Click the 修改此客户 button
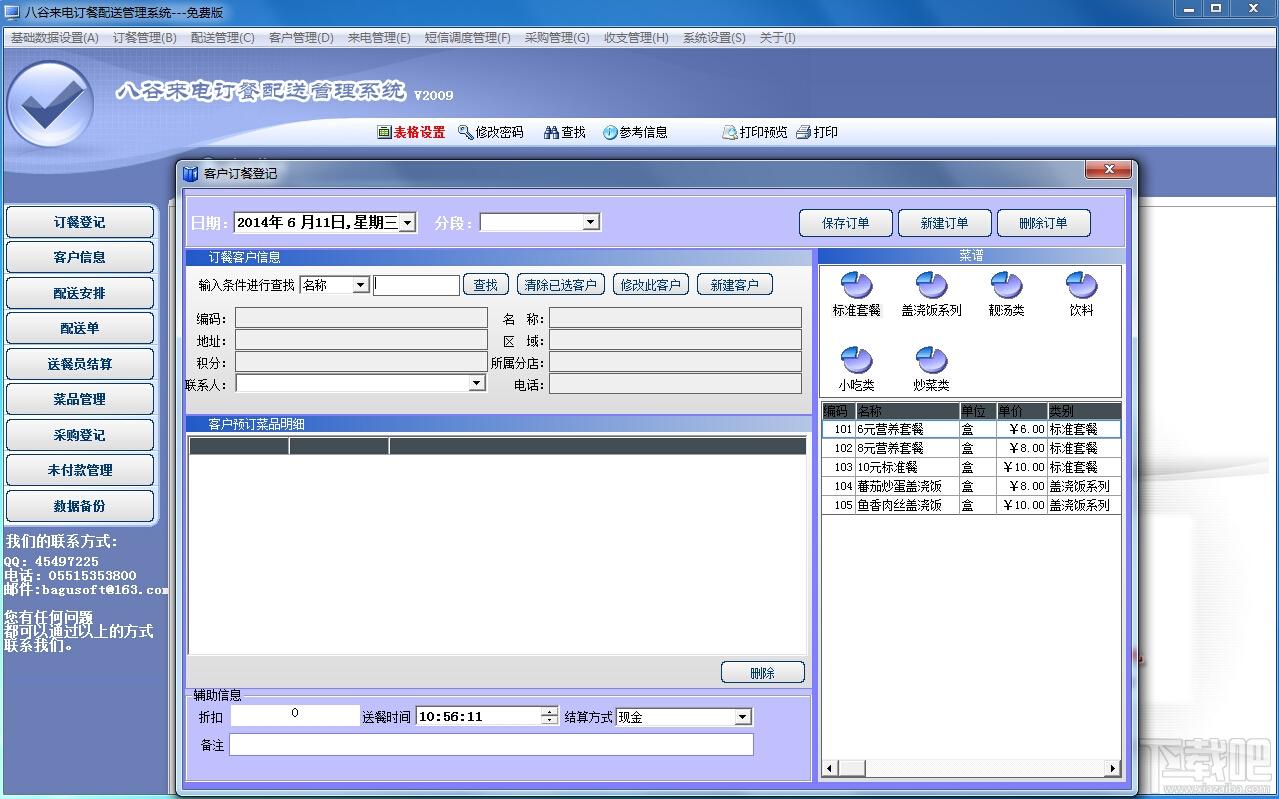Viewport: 1279px width, 799px height. point(651,285)
